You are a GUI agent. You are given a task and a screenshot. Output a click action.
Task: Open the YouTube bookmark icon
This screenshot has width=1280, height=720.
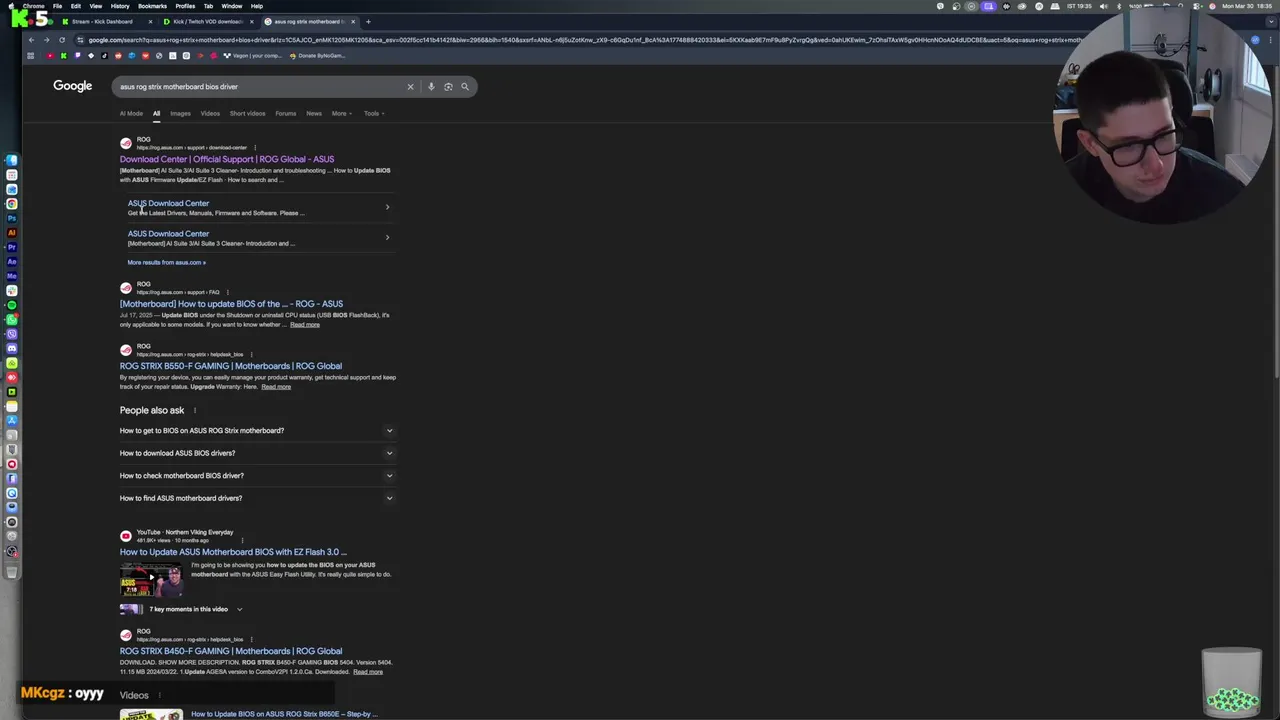50,56
